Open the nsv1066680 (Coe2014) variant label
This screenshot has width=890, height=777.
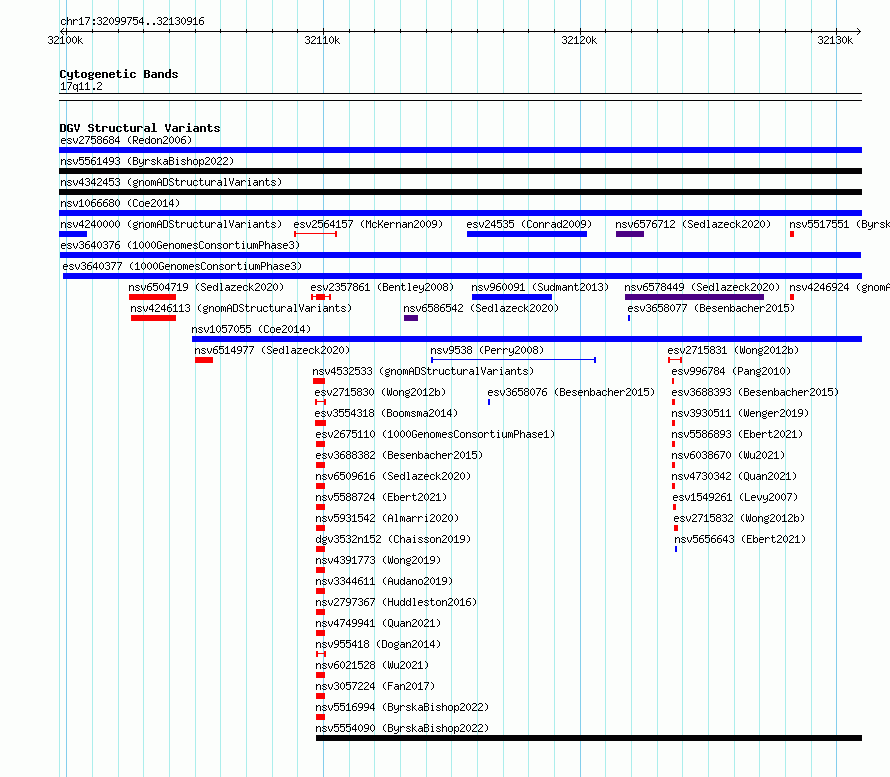(120, 203)
